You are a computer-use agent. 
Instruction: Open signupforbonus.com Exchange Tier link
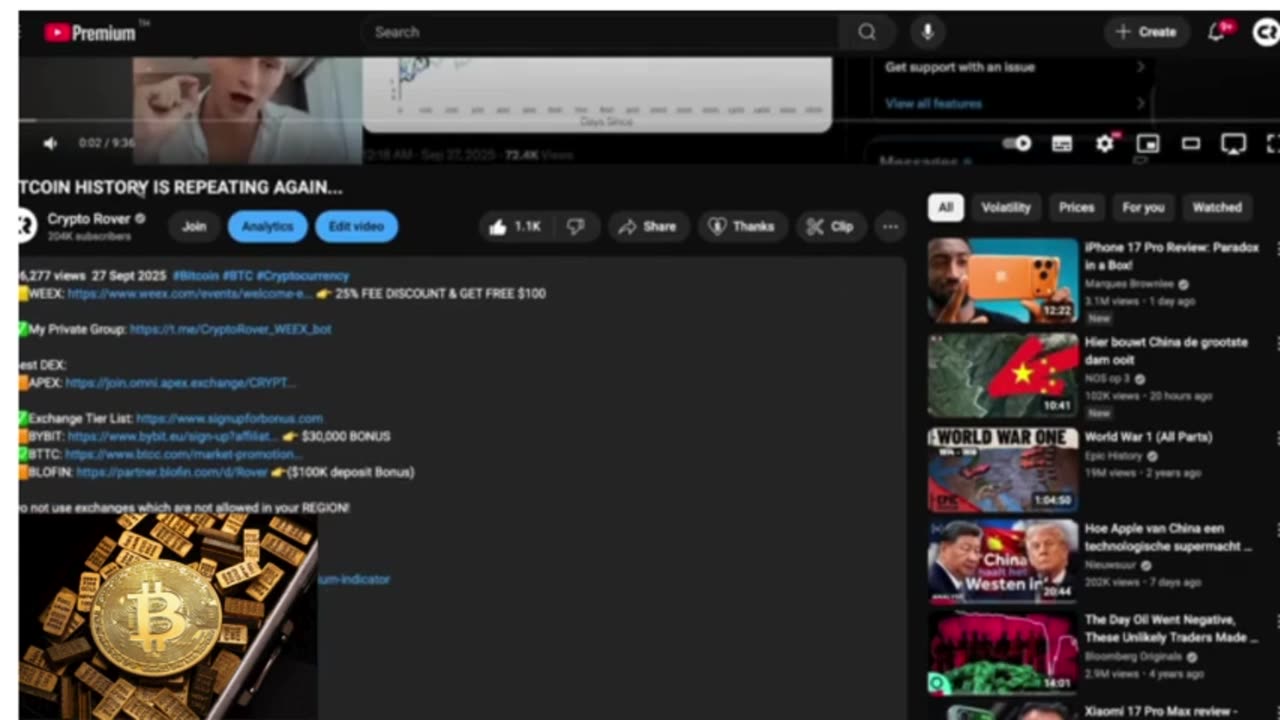coord(229,419)
